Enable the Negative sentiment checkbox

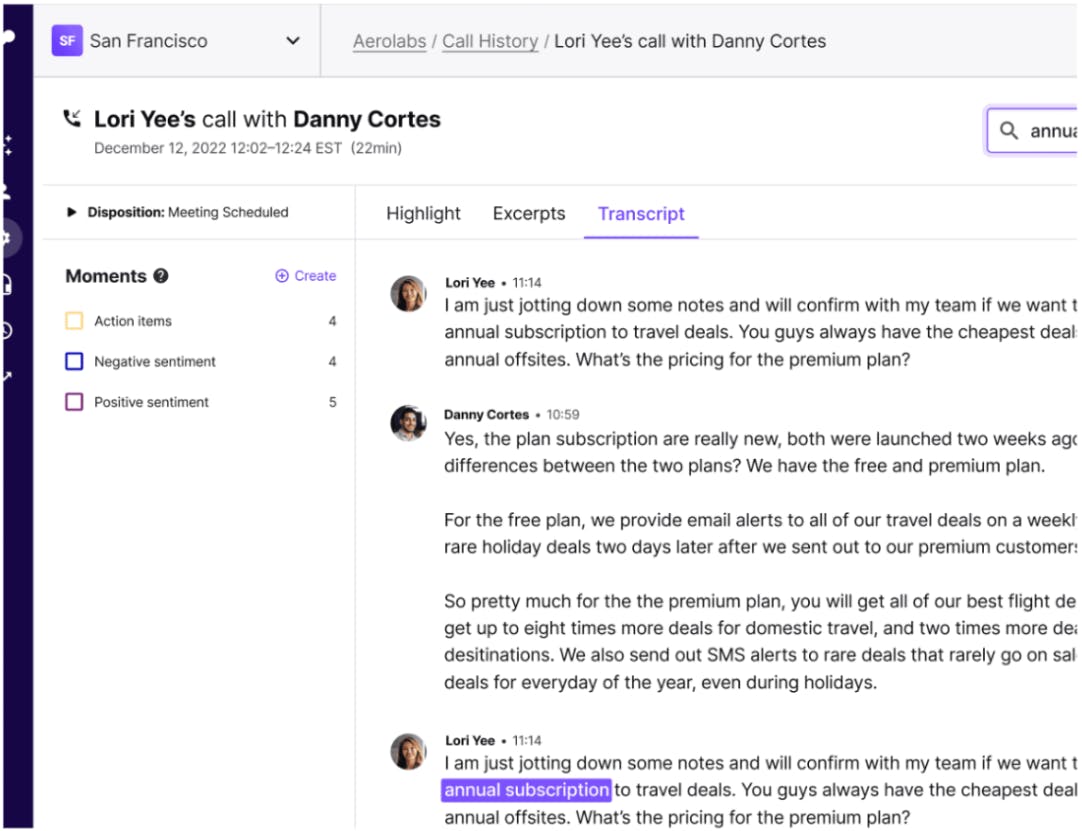coord(74,362)
